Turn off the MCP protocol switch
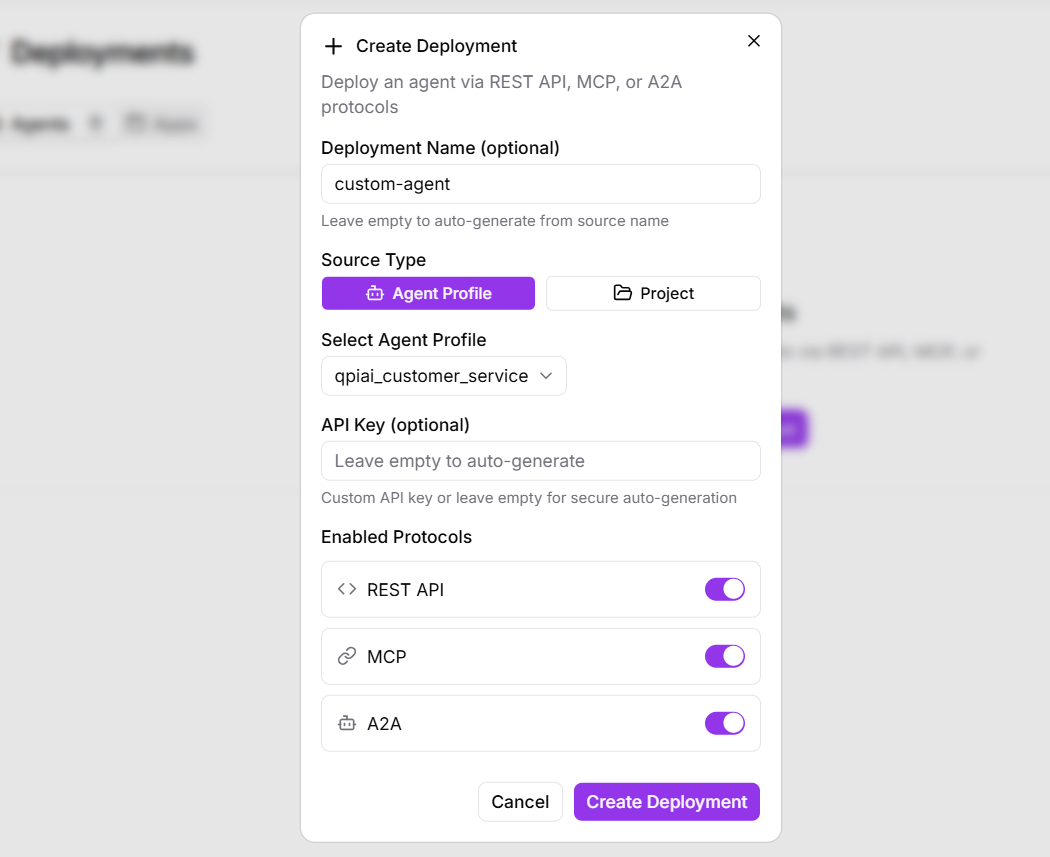Image resolution: width=1050 pixels, height=857 pixels. tap(725, 656)
